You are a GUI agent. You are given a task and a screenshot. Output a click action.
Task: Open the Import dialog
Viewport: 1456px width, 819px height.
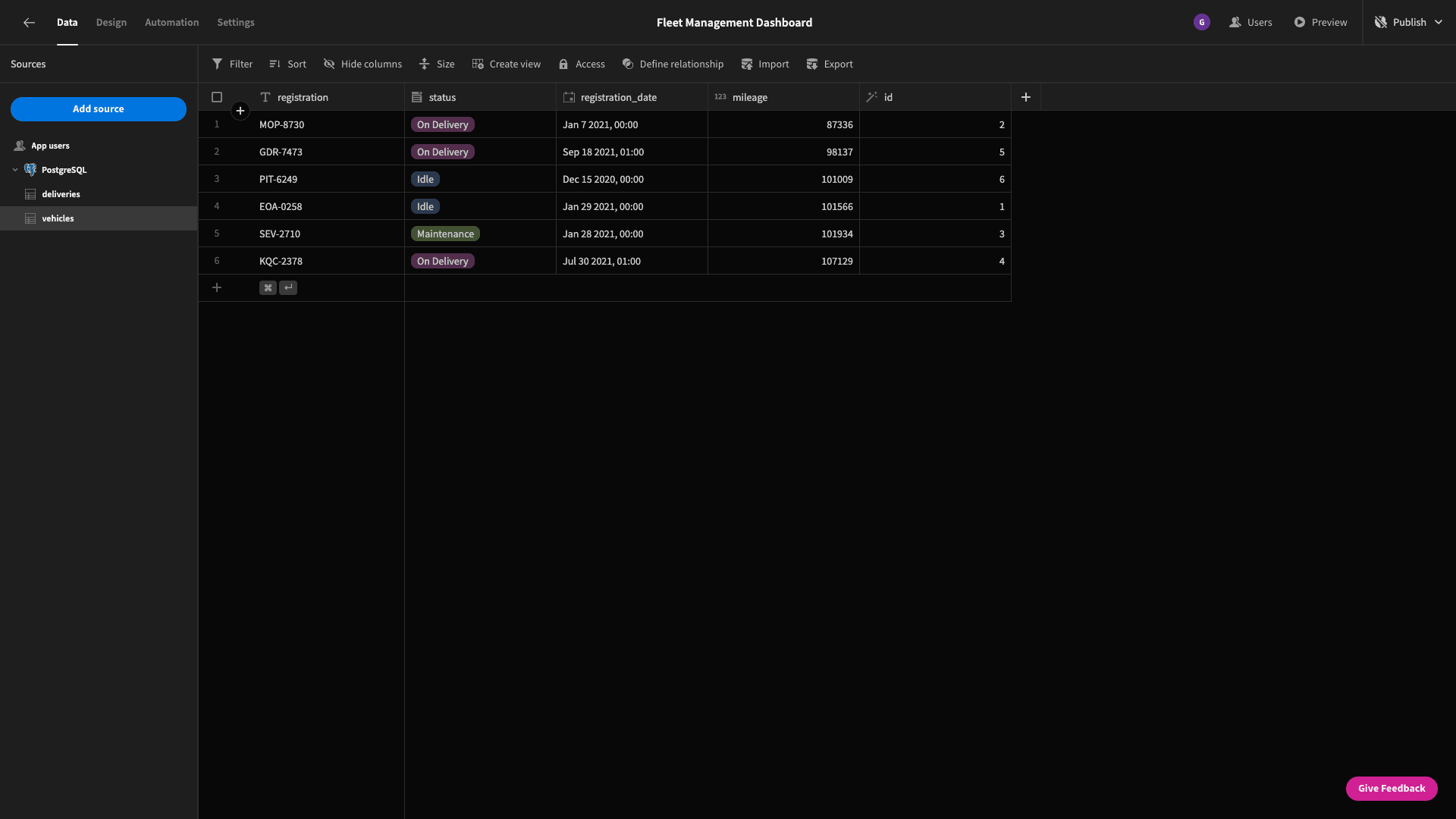point(765,64)
